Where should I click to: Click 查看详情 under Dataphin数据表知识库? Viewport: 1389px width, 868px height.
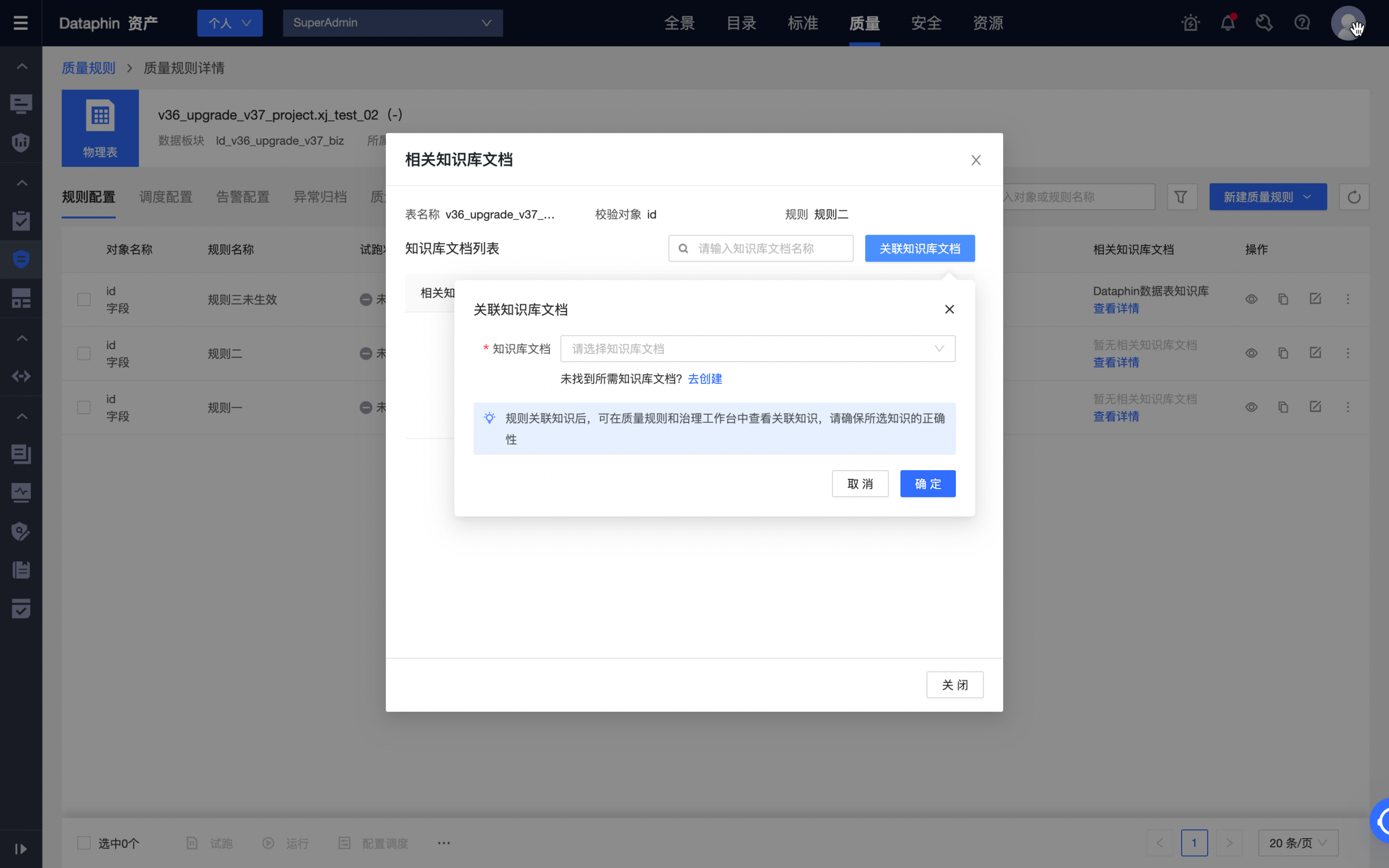1116,308
